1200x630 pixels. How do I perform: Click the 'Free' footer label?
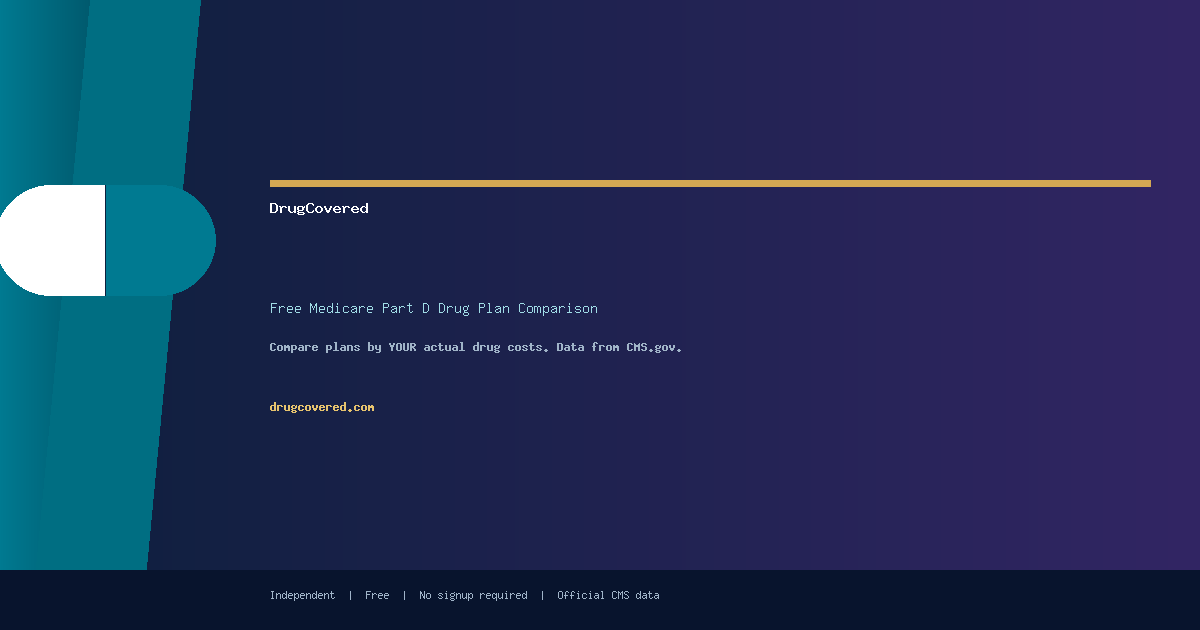(x=377, y=595)
